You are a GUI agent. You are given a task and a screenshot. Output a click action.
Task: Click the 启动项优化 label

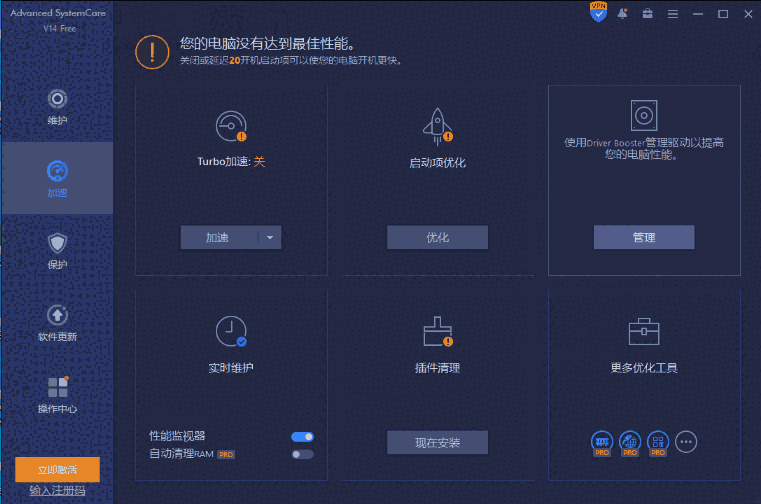coord(437,163)
